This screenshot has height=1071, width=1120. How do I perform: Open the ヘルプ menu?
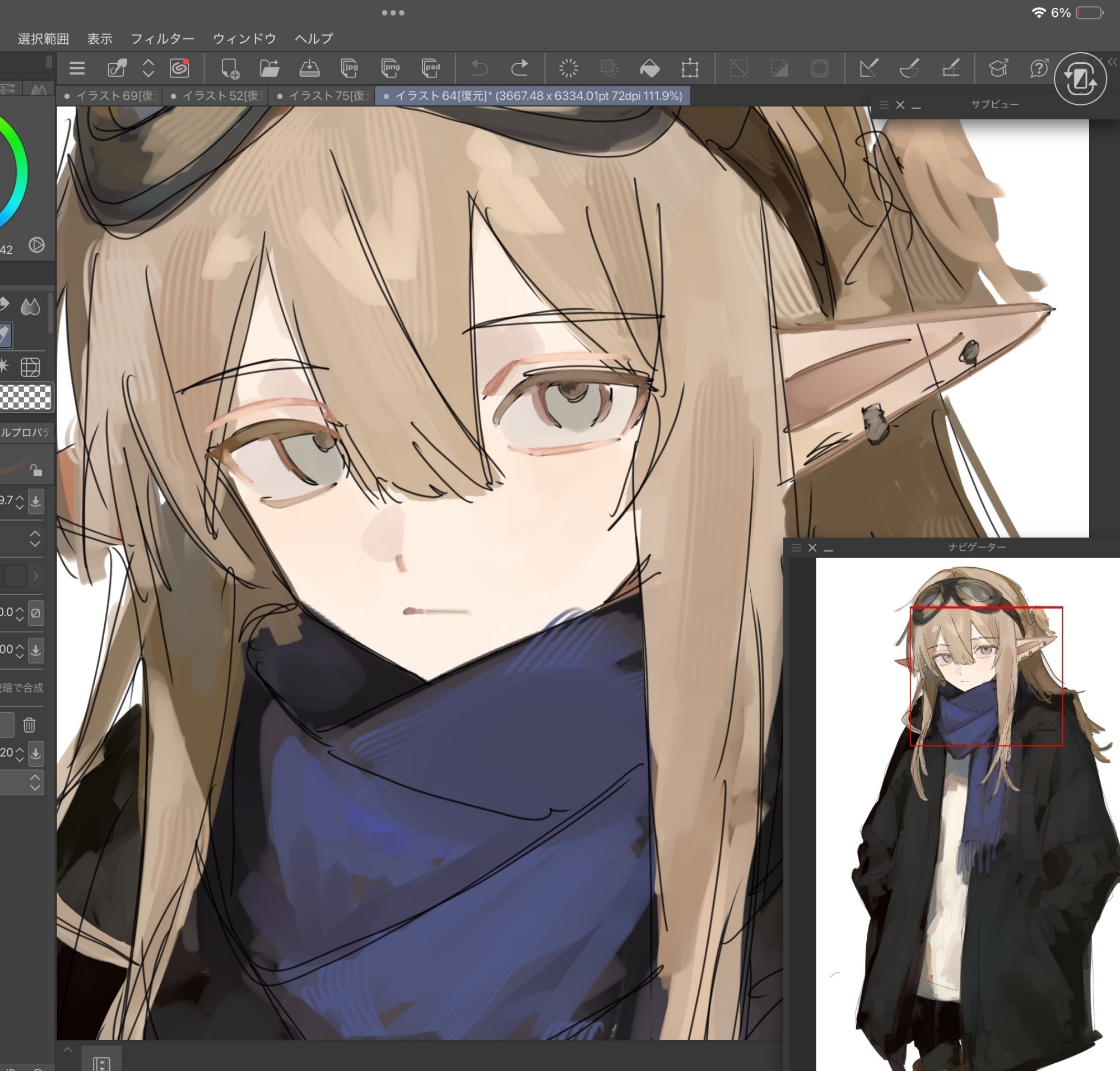click(313, 38)
